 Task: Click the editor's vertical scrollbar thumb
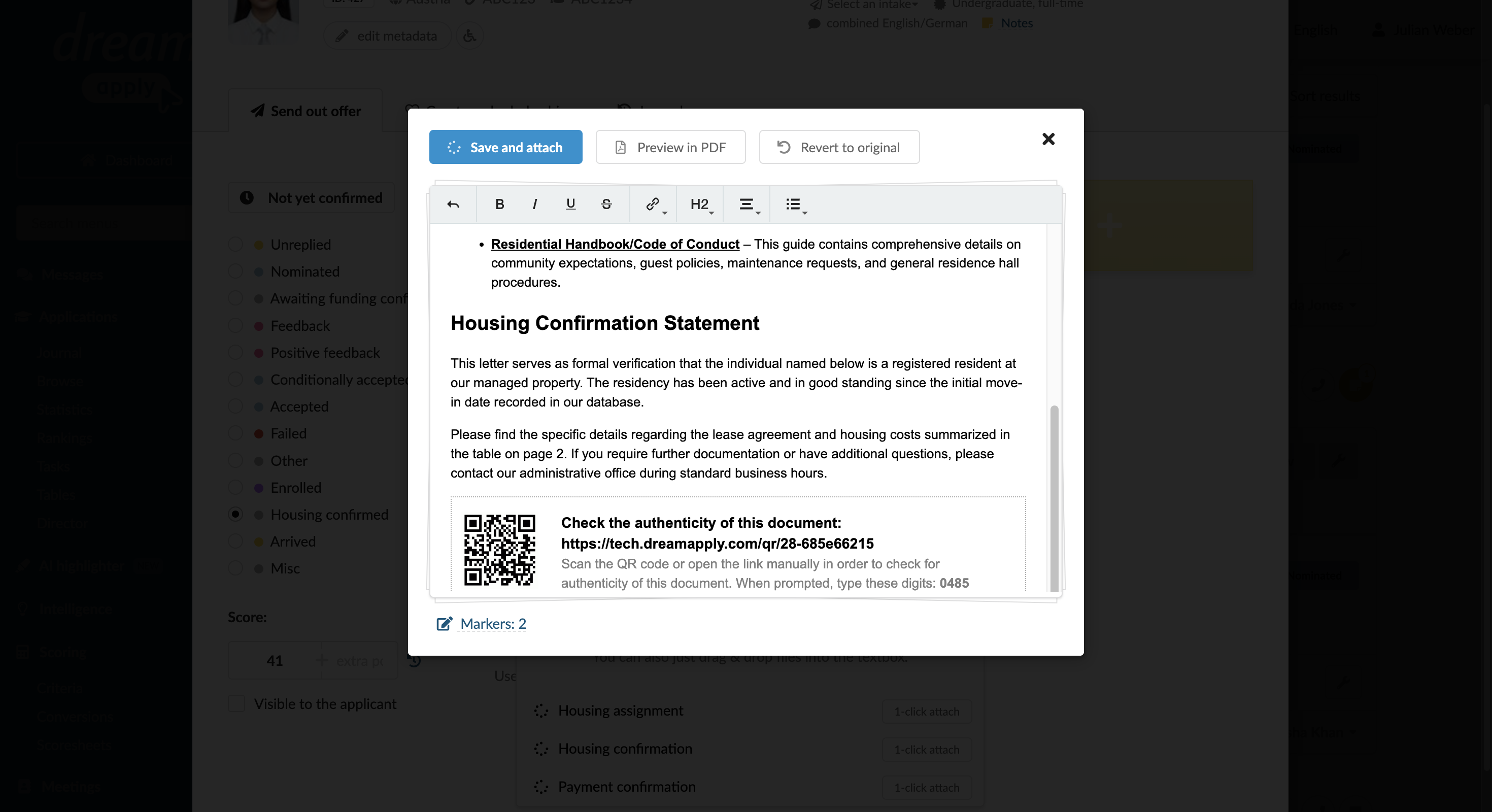point(1054,498)
